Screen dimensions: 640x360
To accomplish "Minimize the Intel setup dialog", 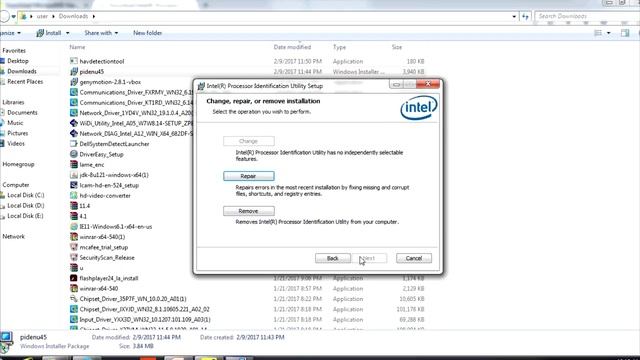I will coord(396,84).
